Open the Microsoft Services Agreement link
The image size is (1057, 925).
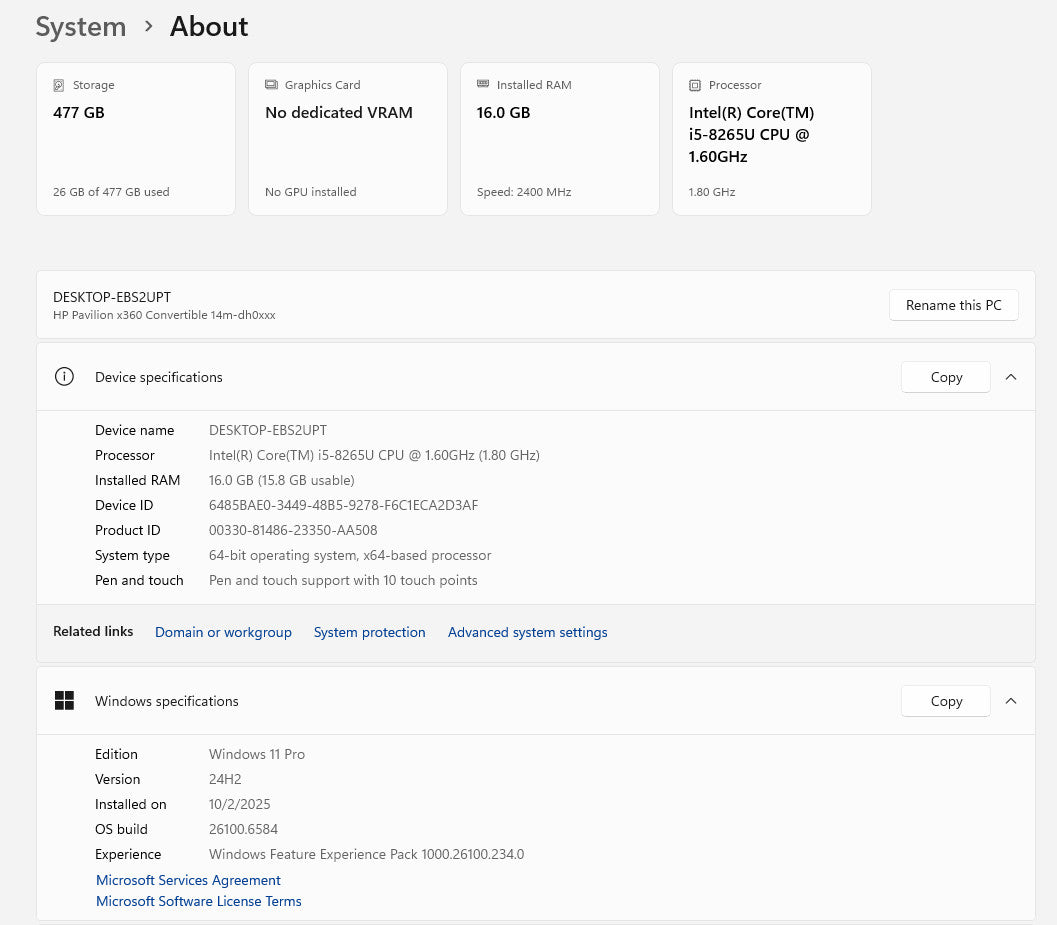188,880
